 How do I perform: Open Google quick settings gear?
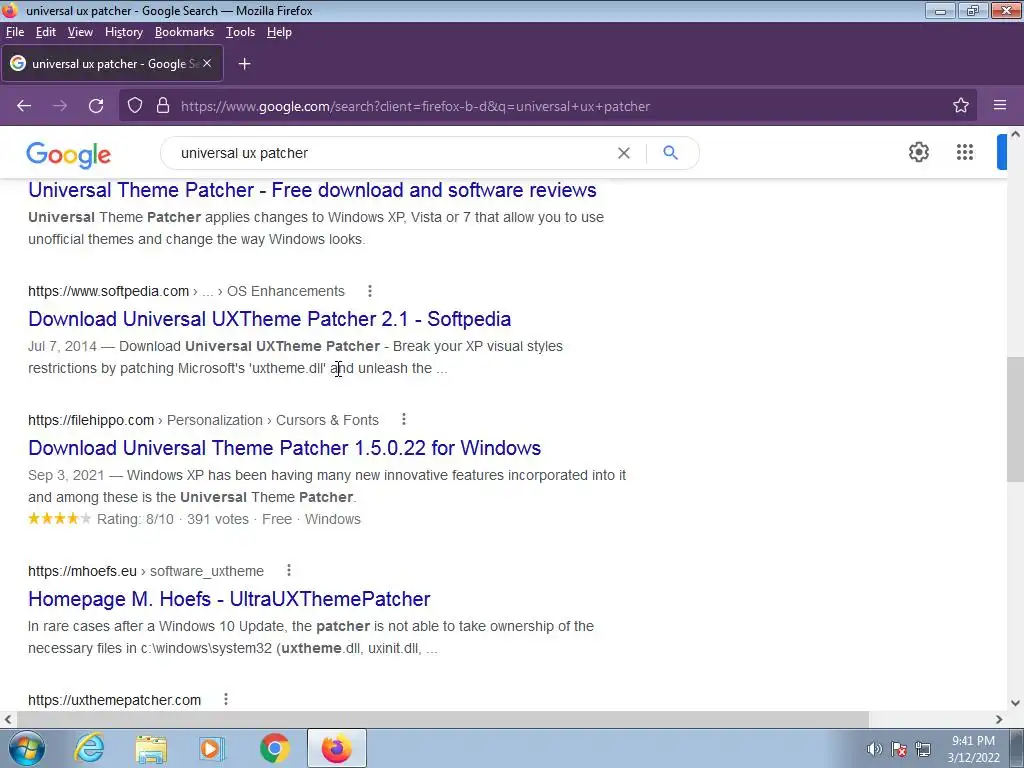pos(918,152)
